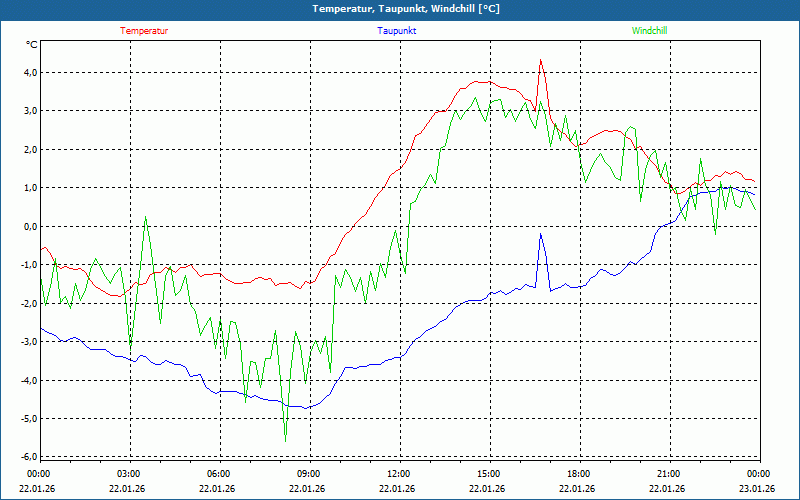The image size is (800, 500).
Task: Click the lowest dip of green windchill curve
Action: click(285, 440)
